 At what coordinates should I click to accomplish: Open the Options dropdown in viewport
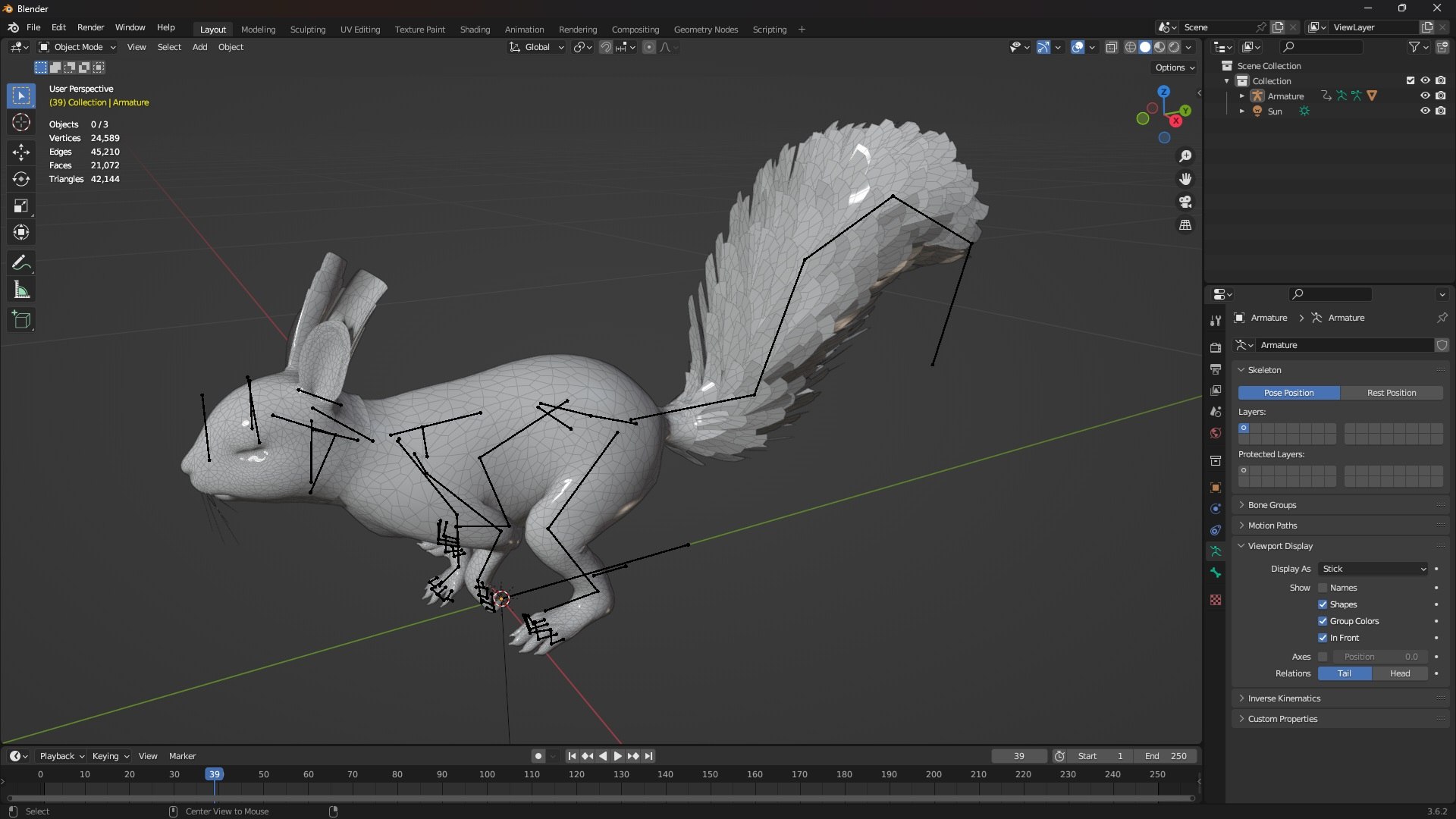[x=1174, y=67]
